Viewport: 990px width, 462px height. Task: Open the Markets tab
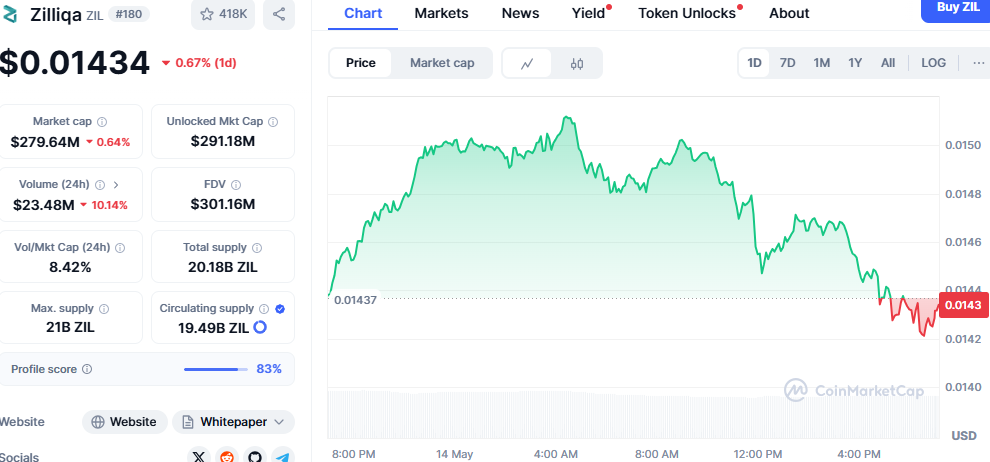pyautogui.click(x=441, y=13)
